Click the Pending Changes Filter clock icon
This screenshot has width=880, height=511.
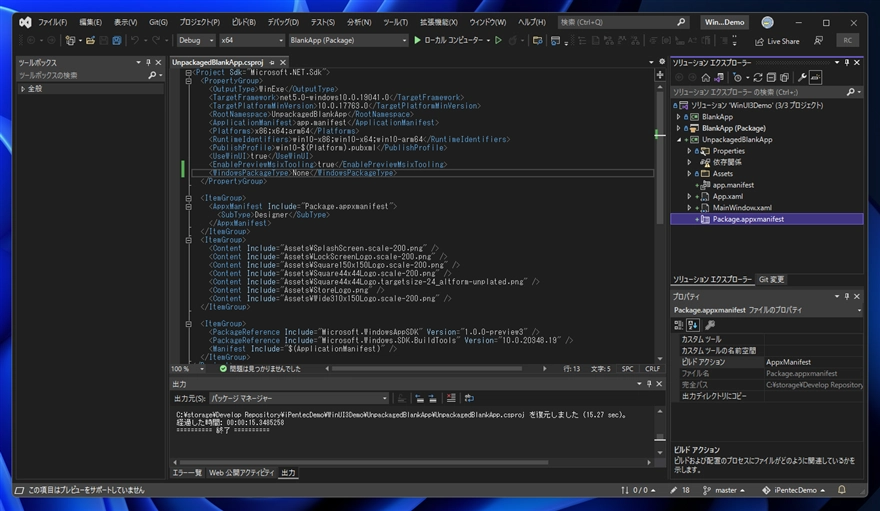[x=737, y=77]
